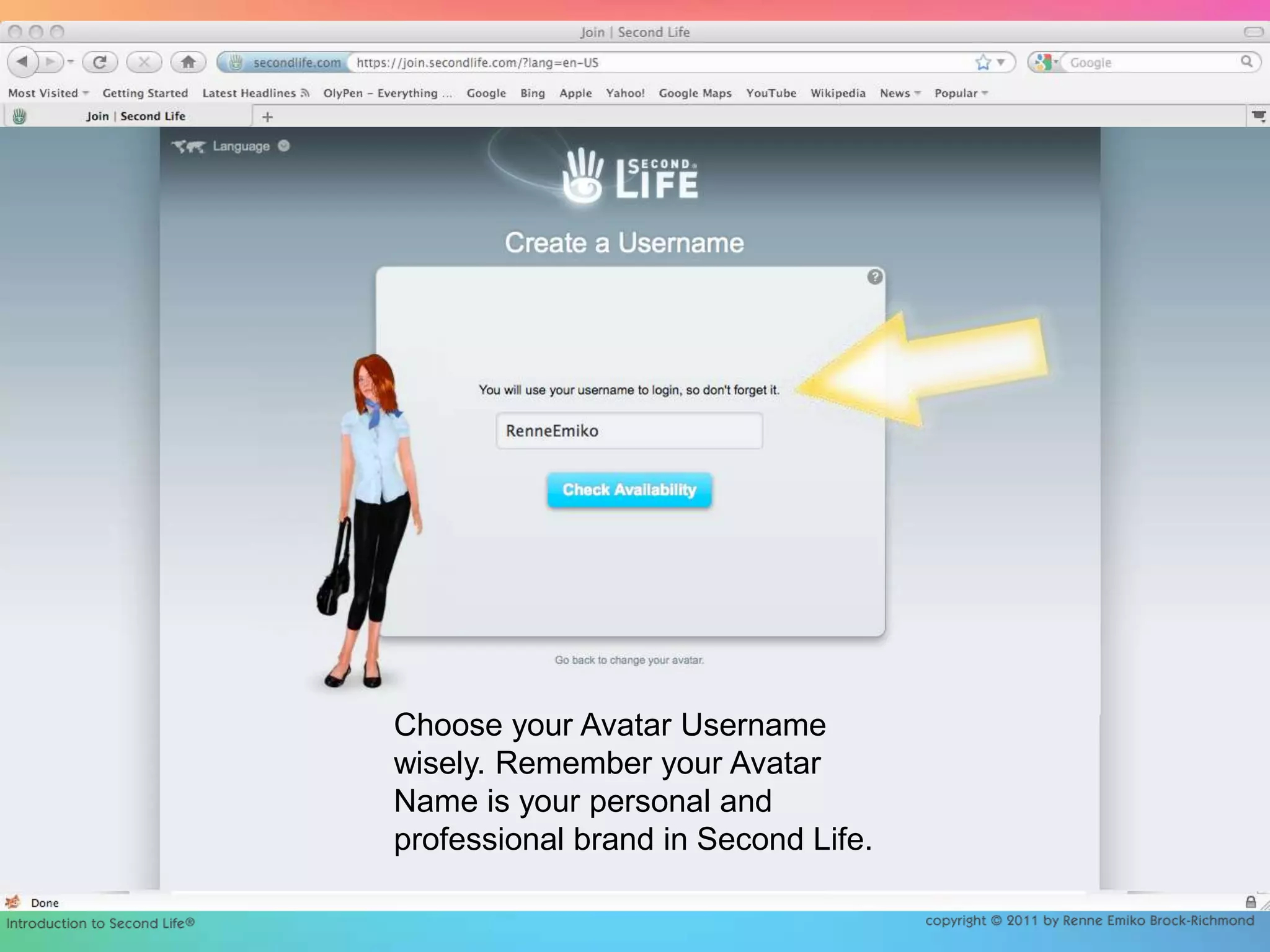This screenshot has width=1270, height=952.
Task: Click the 'Done' status bar text
Action: (45, 903)
